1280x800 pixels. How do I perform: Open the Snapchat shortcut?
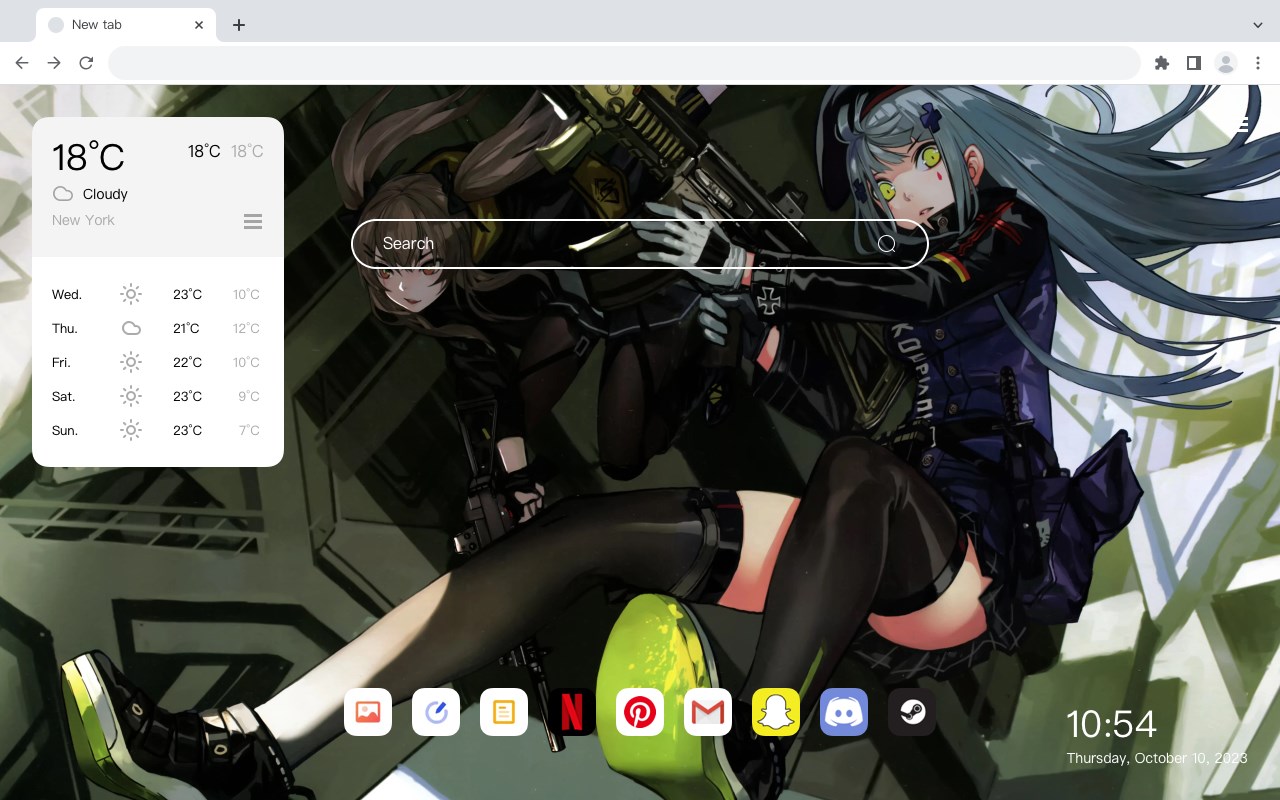click(776, 712)
